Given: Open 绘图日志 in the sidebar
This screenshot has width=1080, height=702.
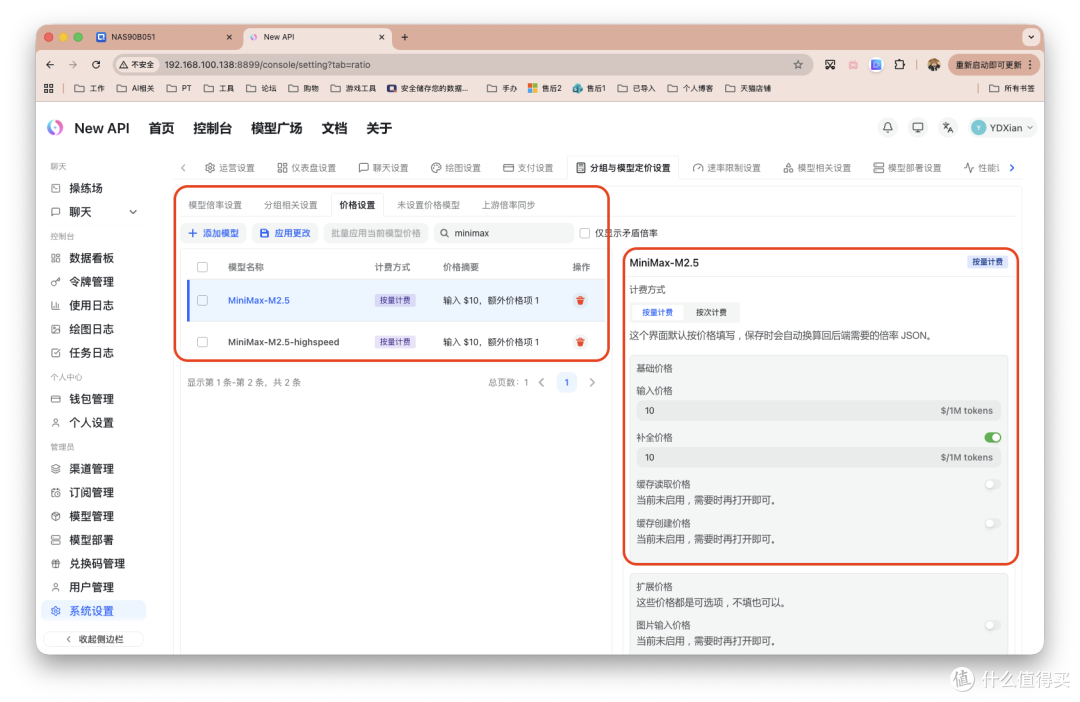Looking at the screenshot, I should click(x=94, y=329).
